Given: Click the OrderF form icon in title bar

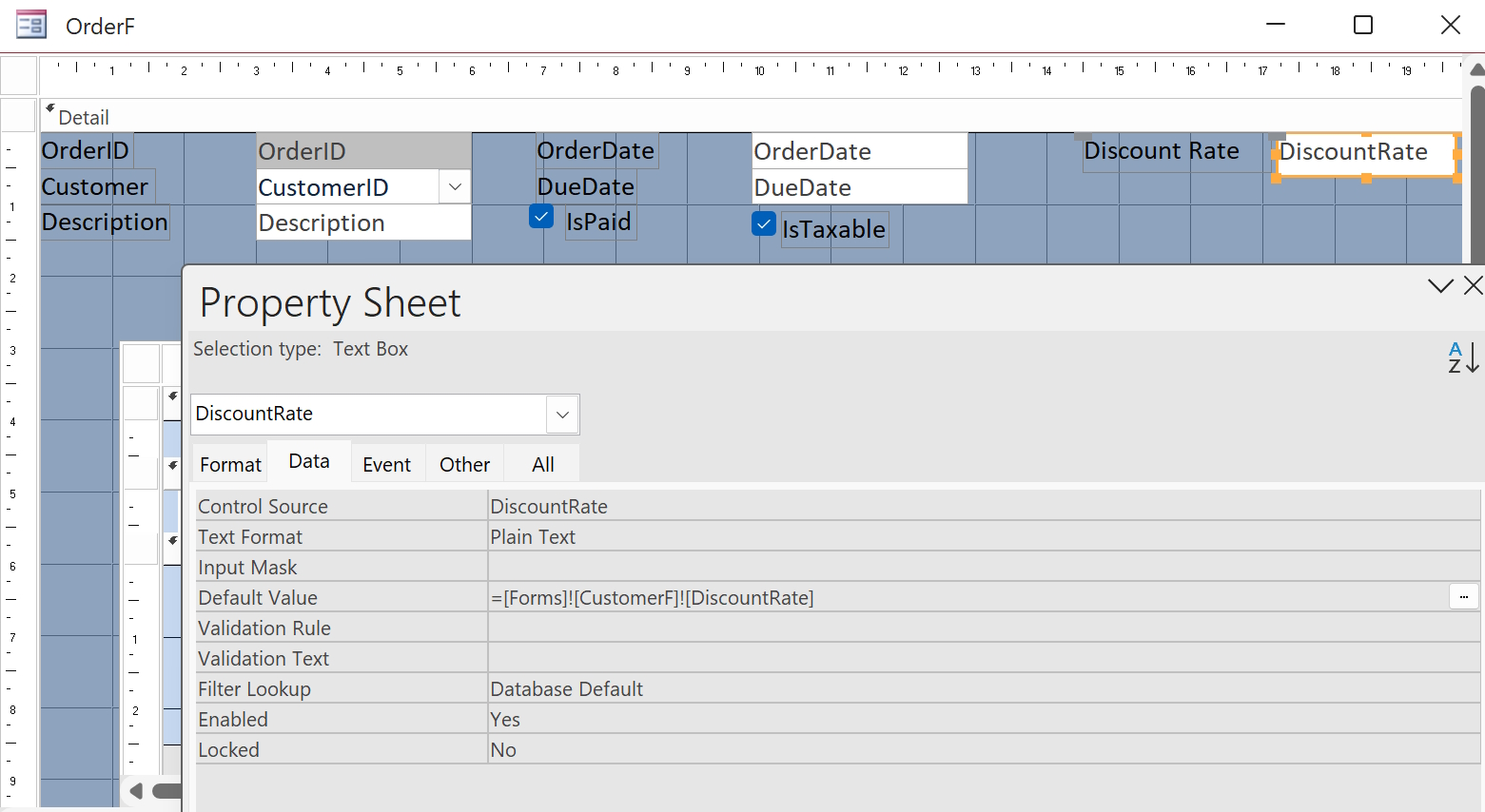Looking at the screenshot, I should [31, 25].
